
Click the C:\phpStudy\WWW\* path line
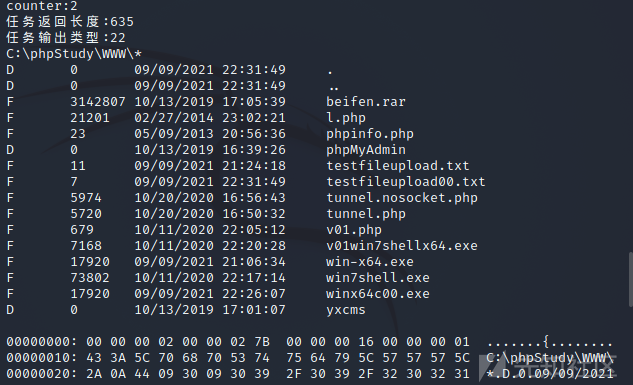pyautogui.click(x=74, y=54)
